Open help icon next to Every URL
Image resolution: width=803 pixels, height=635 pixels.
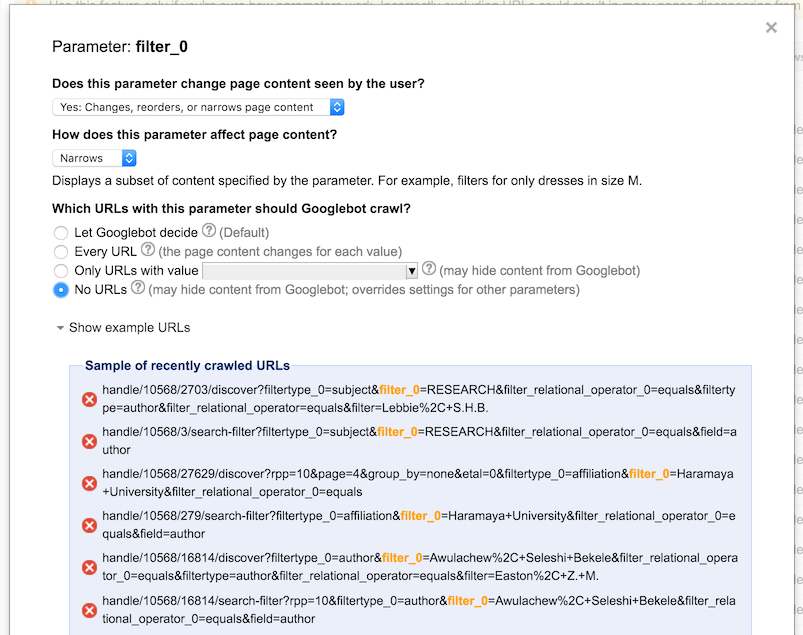(147, 250)
